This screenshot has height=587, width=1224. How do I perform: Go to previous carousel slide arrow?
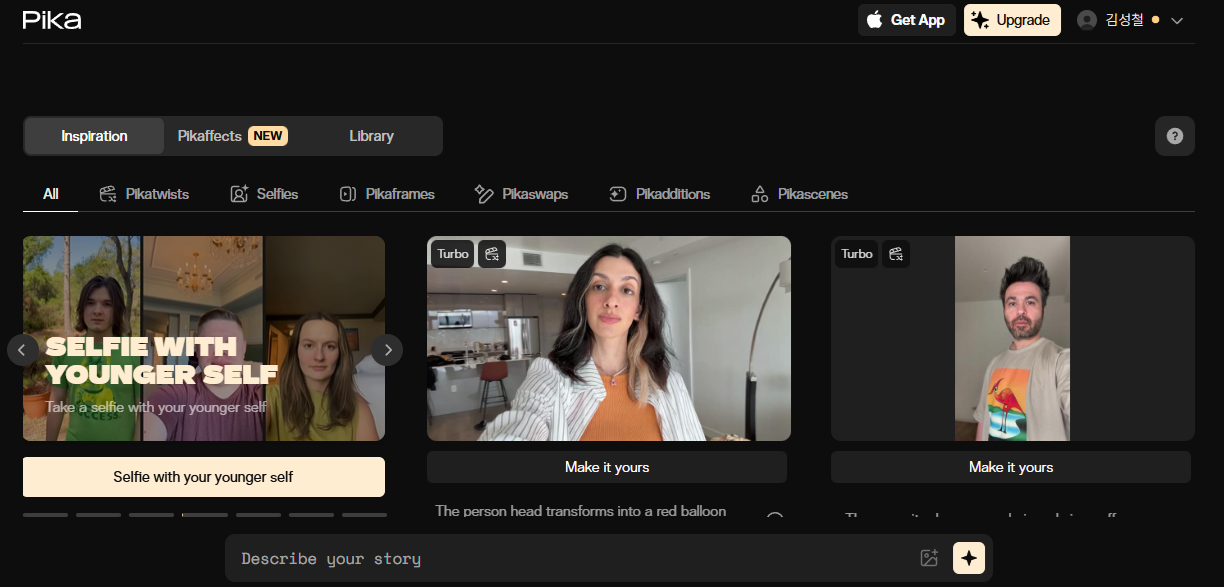(x=23, y=350)
